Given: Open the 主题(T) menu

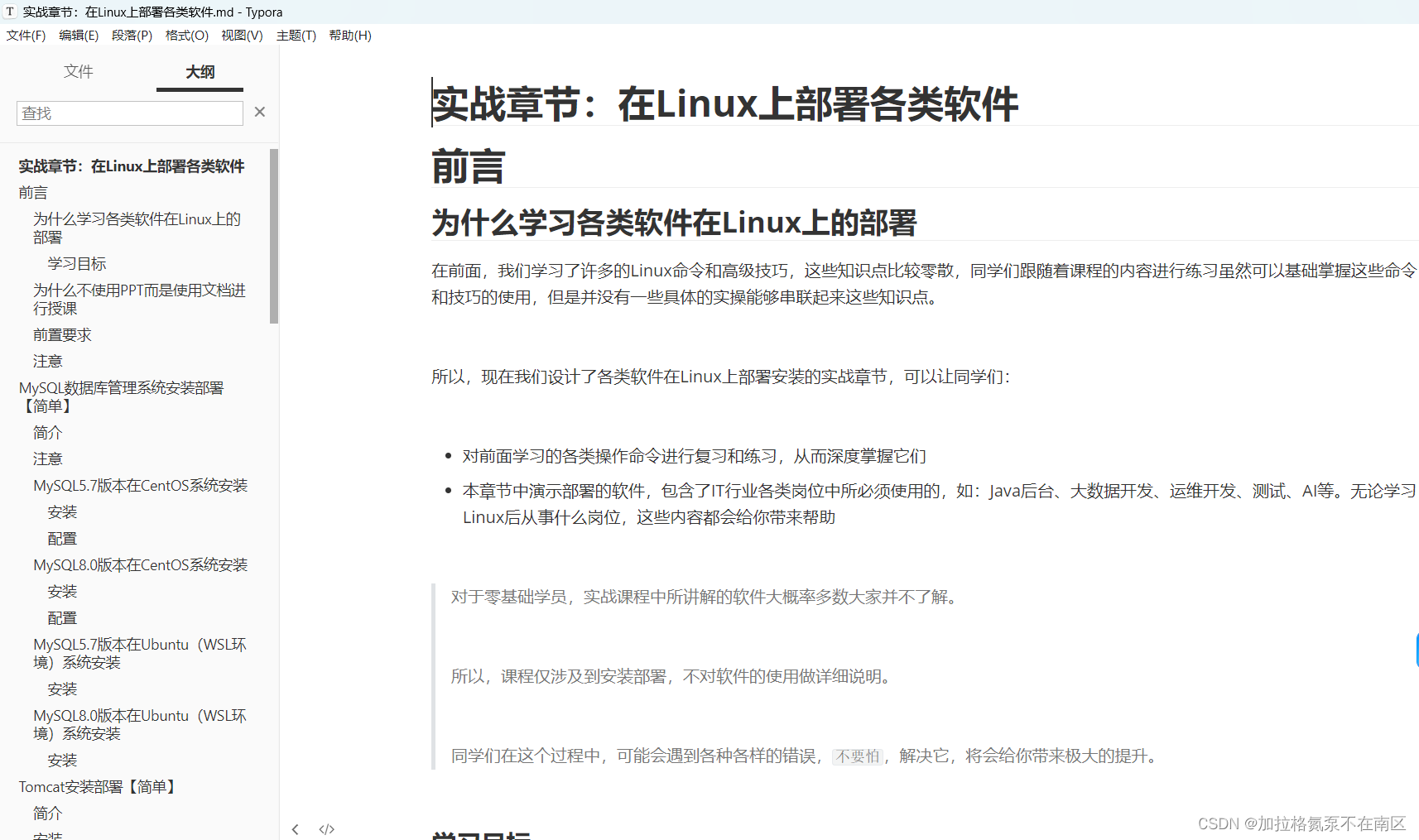Looking at the screenshot, I should click(296, 36).
